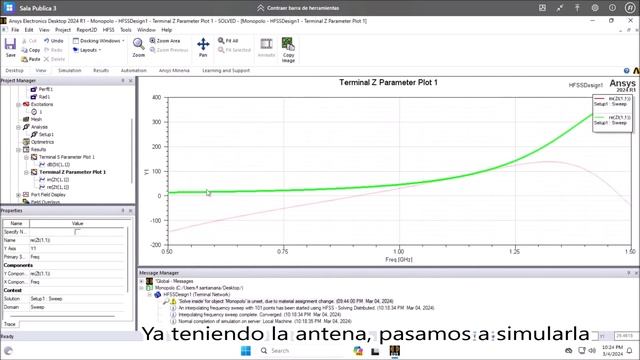Open Docking Windows dropdown
Viewport: 640px width, 360px height.
[x=99, y=41]
